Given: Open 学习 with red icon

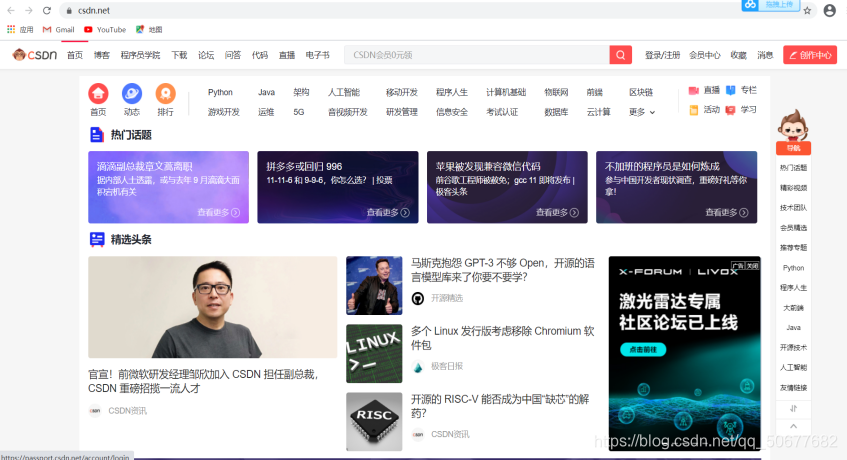Looking at the screenshot, I should pos(741,110).
